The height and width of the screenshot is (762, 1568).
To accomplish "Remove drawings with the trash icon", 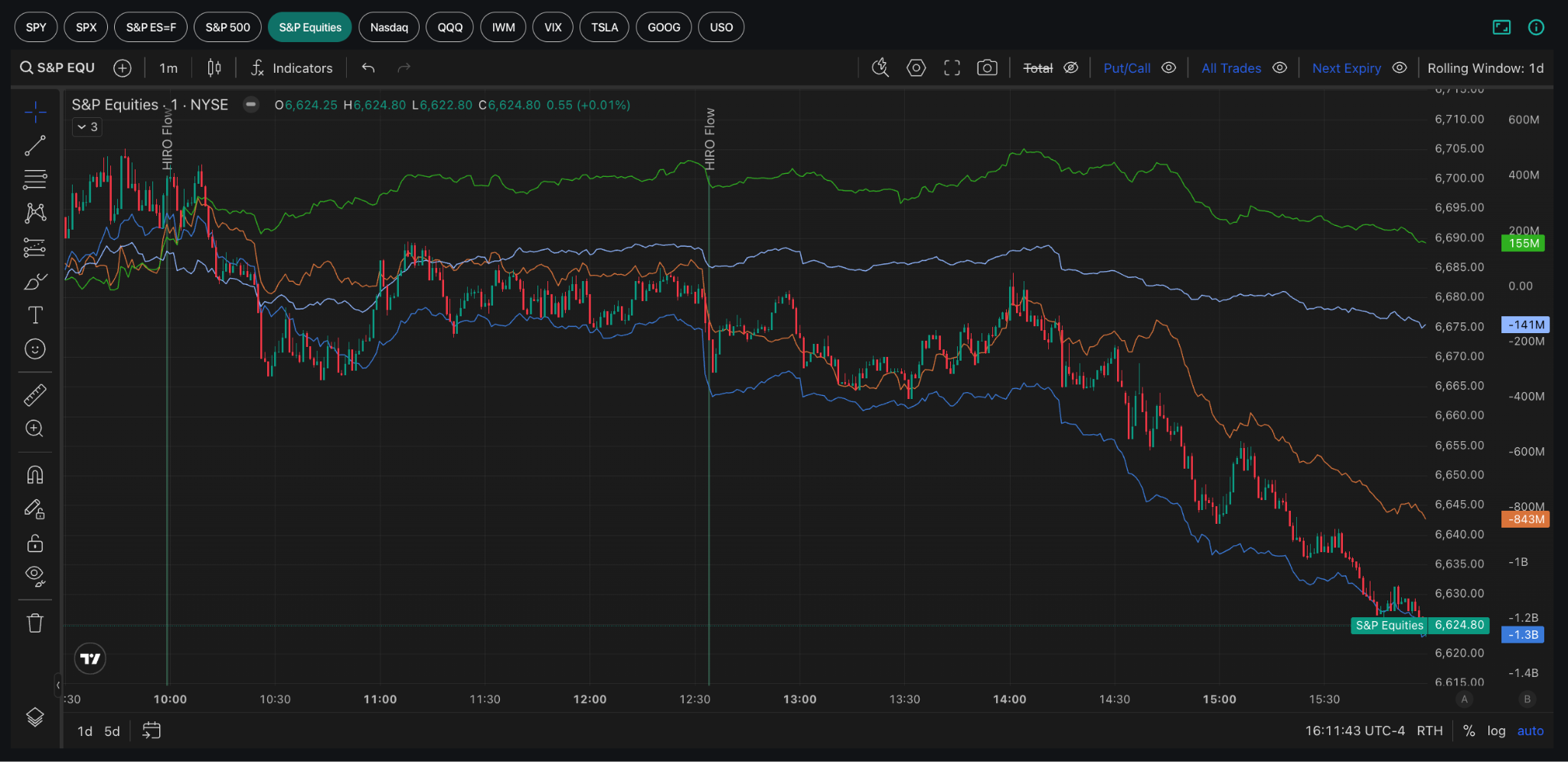I will pos(34,623).
